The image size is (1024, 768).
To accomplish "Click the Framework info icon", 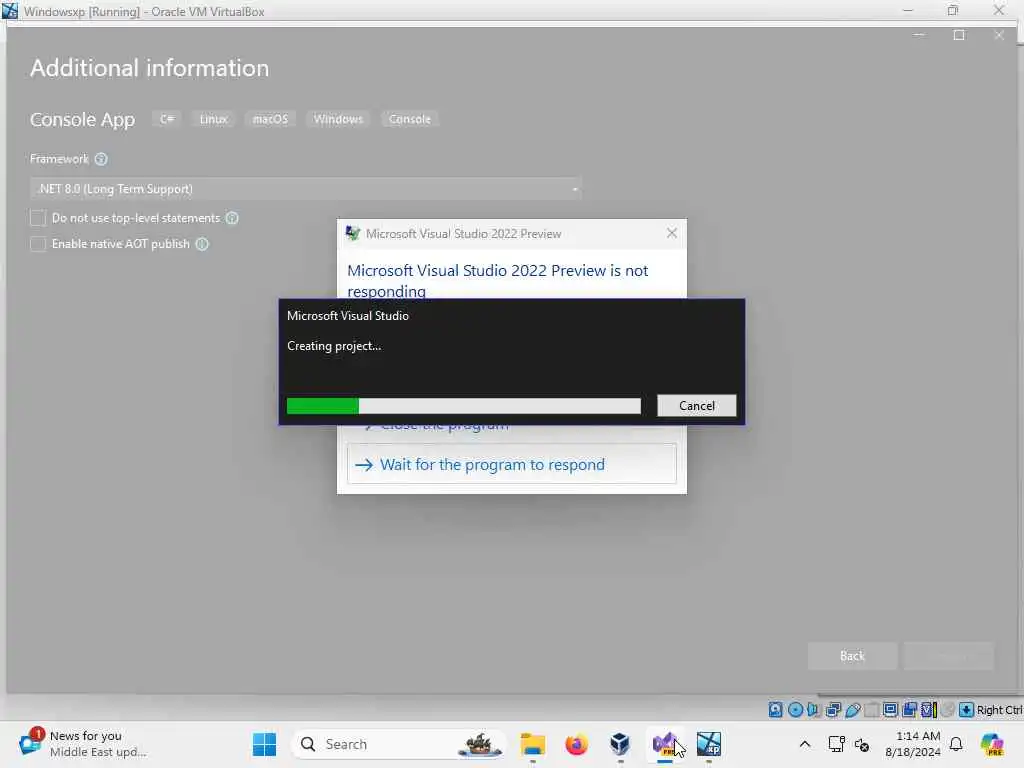I will tap(101, 159).
